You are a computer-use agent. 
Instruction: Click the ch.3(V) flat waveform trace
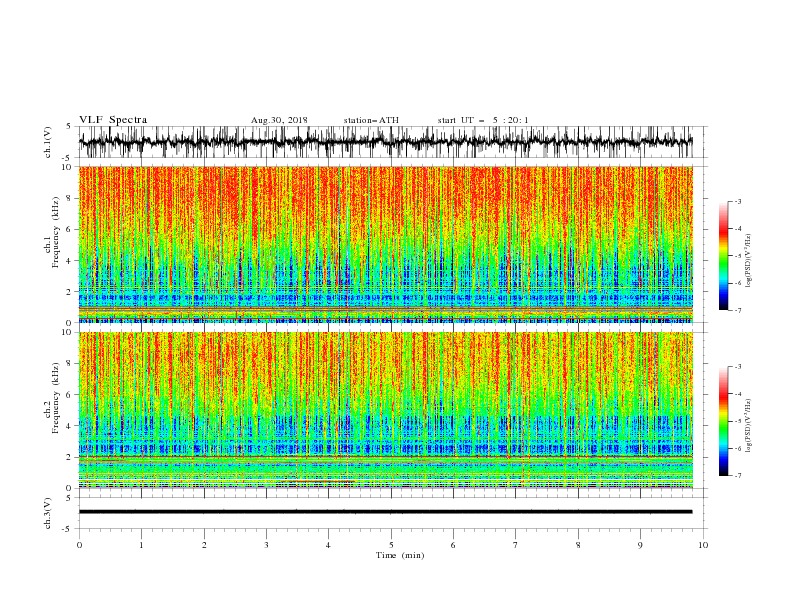385,512
